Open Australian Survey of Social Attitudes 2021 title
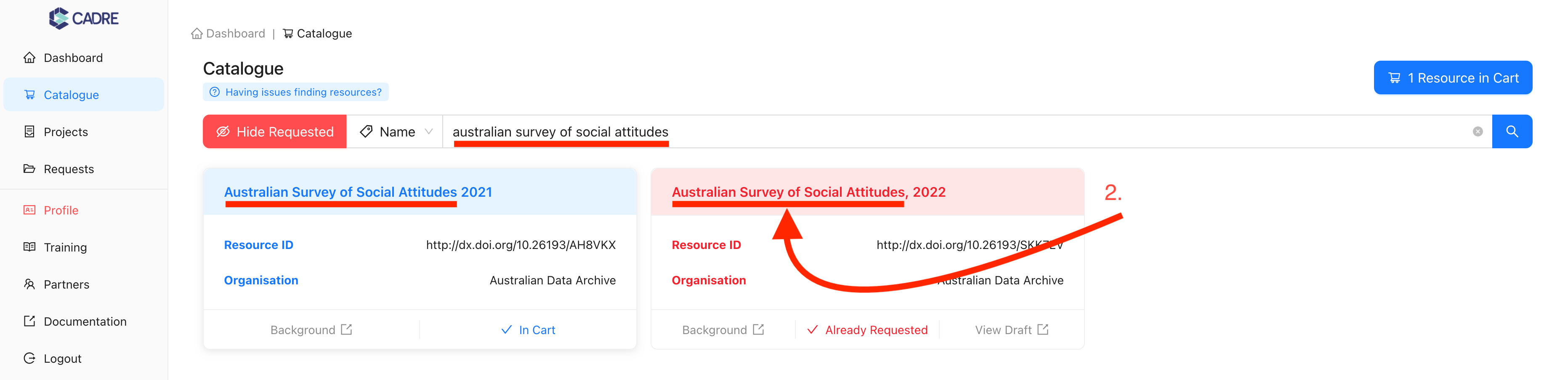Viewport: 1568px width, 380px height. 358,192
